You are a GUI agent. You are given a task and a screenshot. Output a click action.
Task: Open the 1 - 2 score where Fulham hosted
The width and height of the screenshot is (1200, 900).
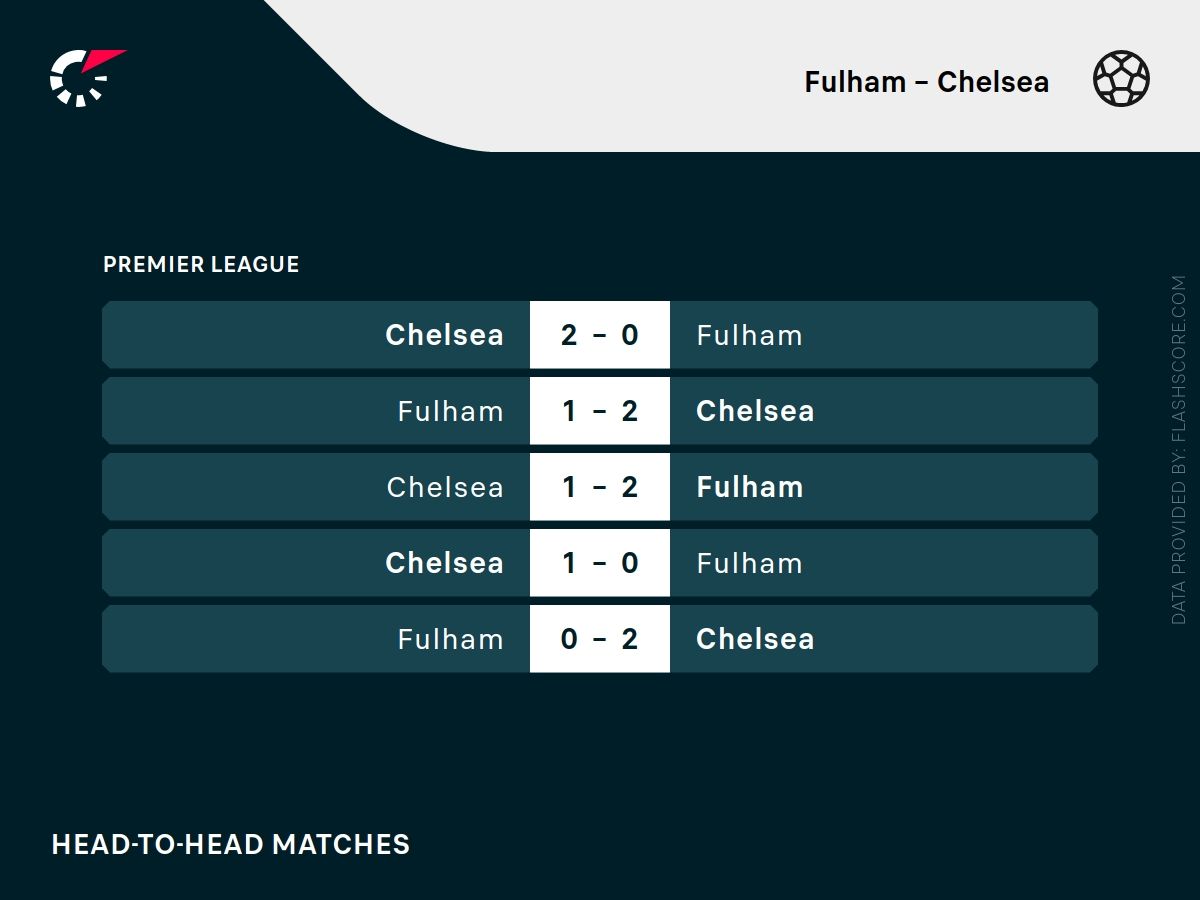point(600,411)
